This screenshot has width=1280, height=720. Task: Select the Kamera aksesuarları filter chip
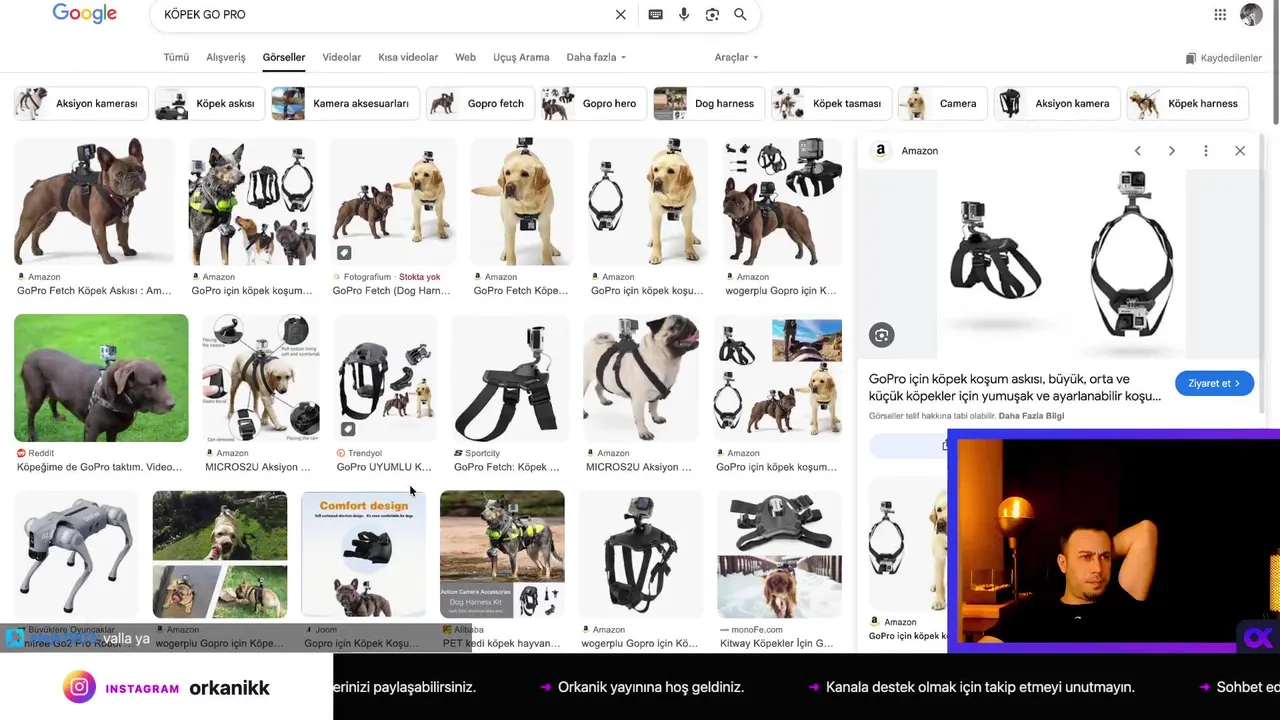click(345, 104)
